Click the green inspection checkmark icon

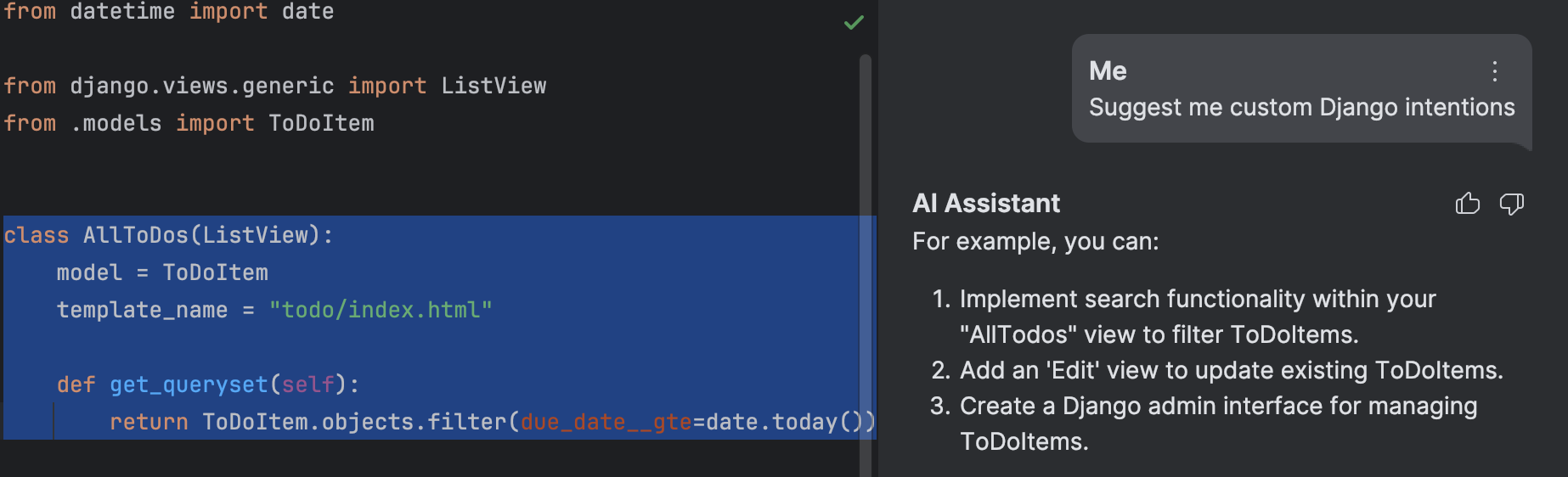[854, 23]
